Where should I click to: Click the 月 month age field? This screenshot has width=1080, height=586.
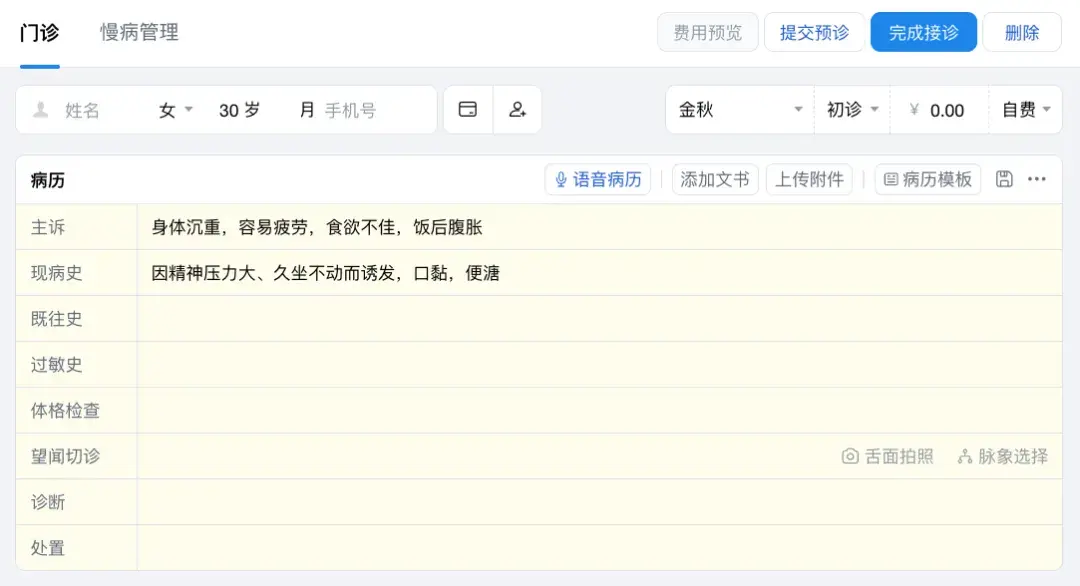click(x=307, y=110)
